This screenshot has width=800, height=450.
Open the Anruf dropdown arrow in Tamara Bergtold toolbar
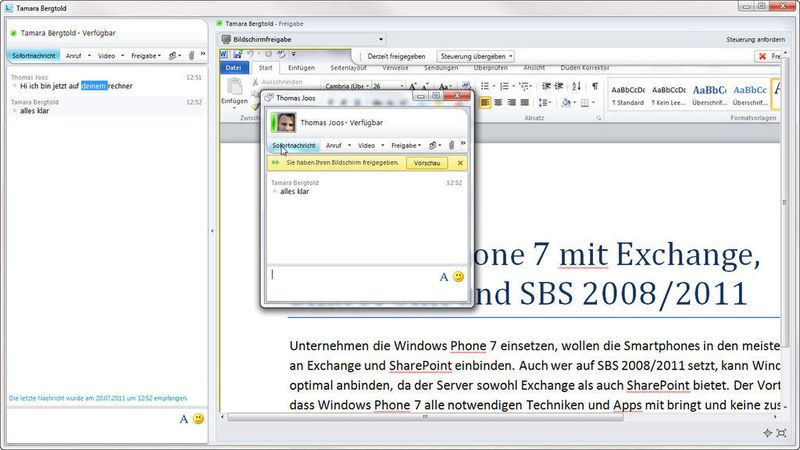click(x=89, y=56)
